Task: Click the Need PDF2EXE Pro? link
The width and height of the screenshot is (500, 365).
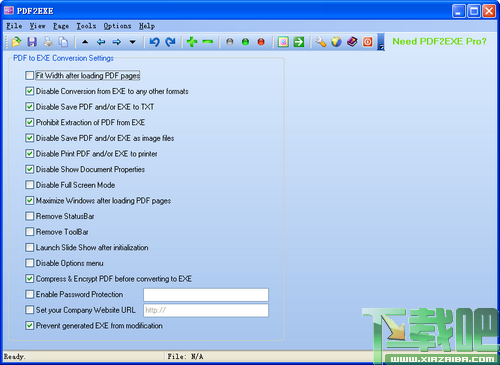Action: (x=439, y=41)
